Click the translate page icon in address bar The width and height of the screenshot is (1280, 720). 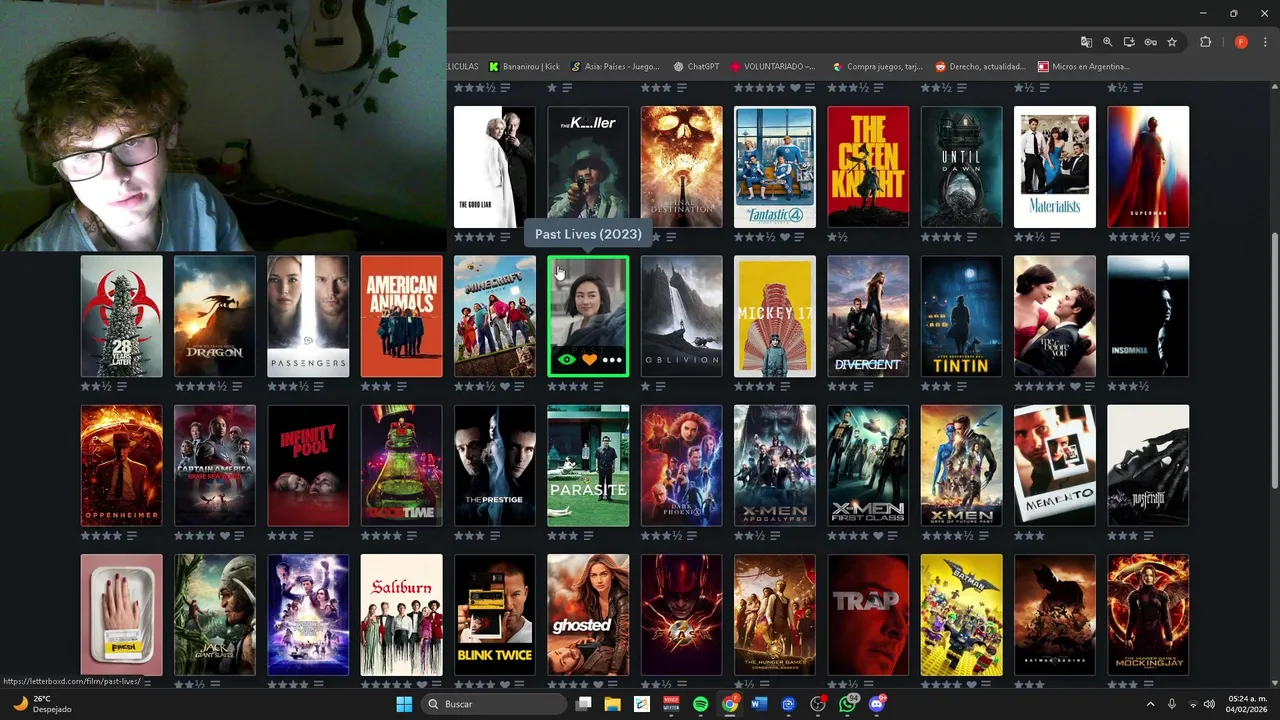(1086, 42)
